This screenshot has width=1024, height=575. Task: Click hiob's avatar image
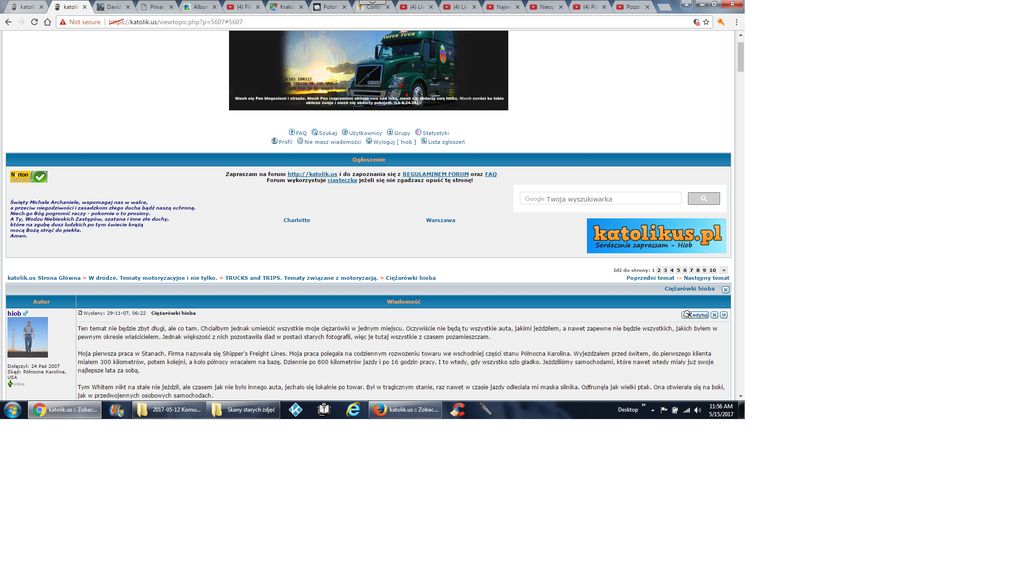27,338
